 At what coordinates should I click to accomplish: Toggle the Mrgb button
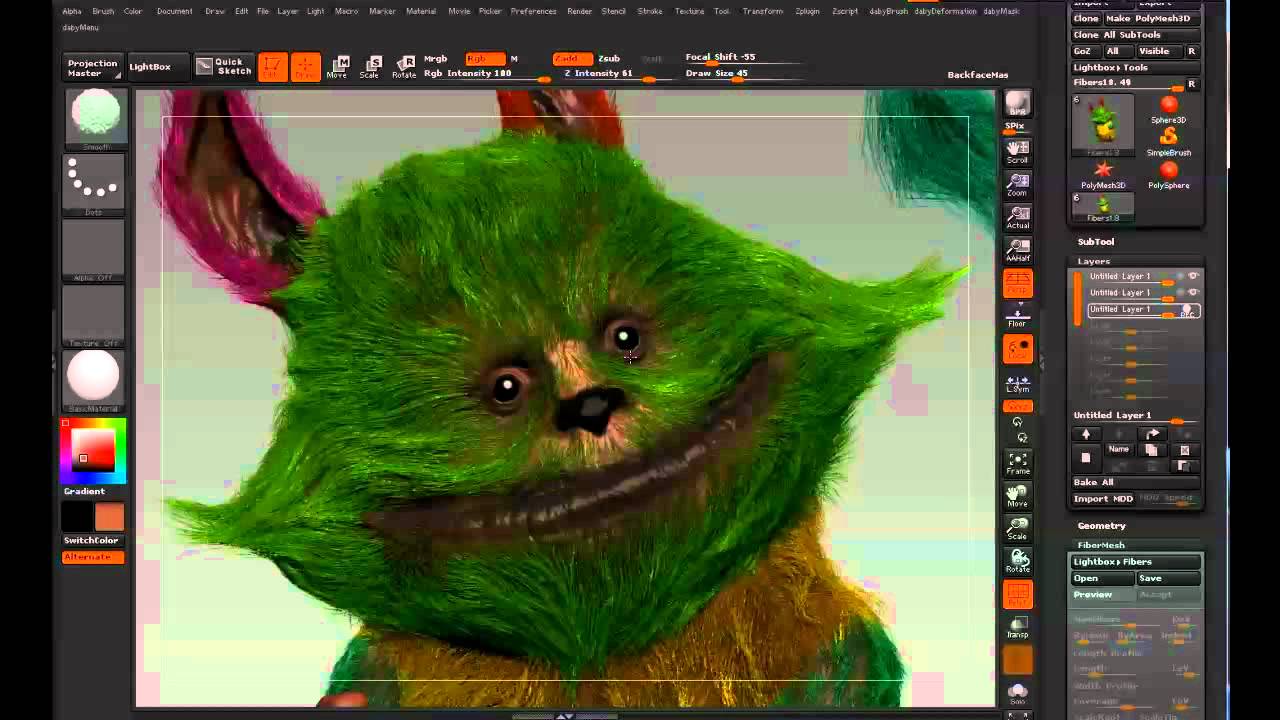point(436,59)
